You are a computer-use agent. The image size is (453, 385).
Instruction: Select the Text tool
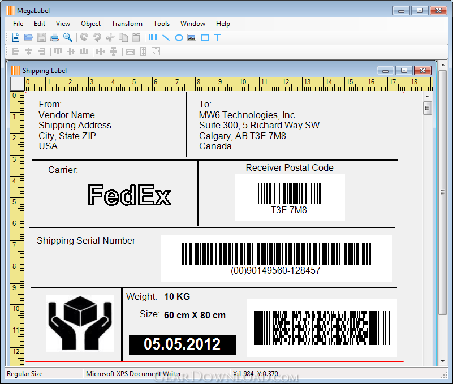click(x=218, y=38)
